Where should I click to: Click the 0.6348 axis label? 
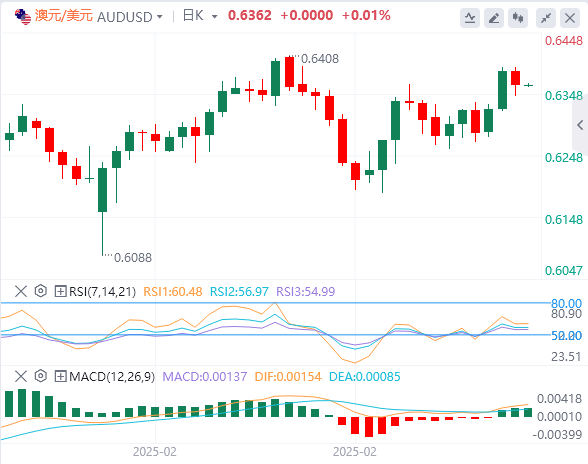[564, 96]
